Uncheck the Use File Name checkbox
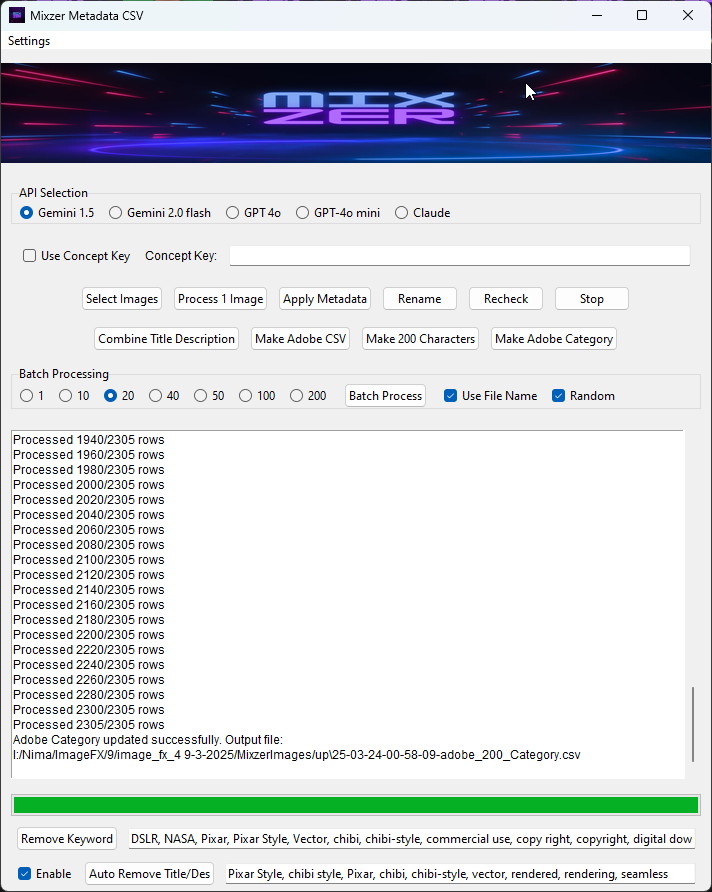Image resolution: width=712 pixels, height=892 pixels. pos(451,396)
